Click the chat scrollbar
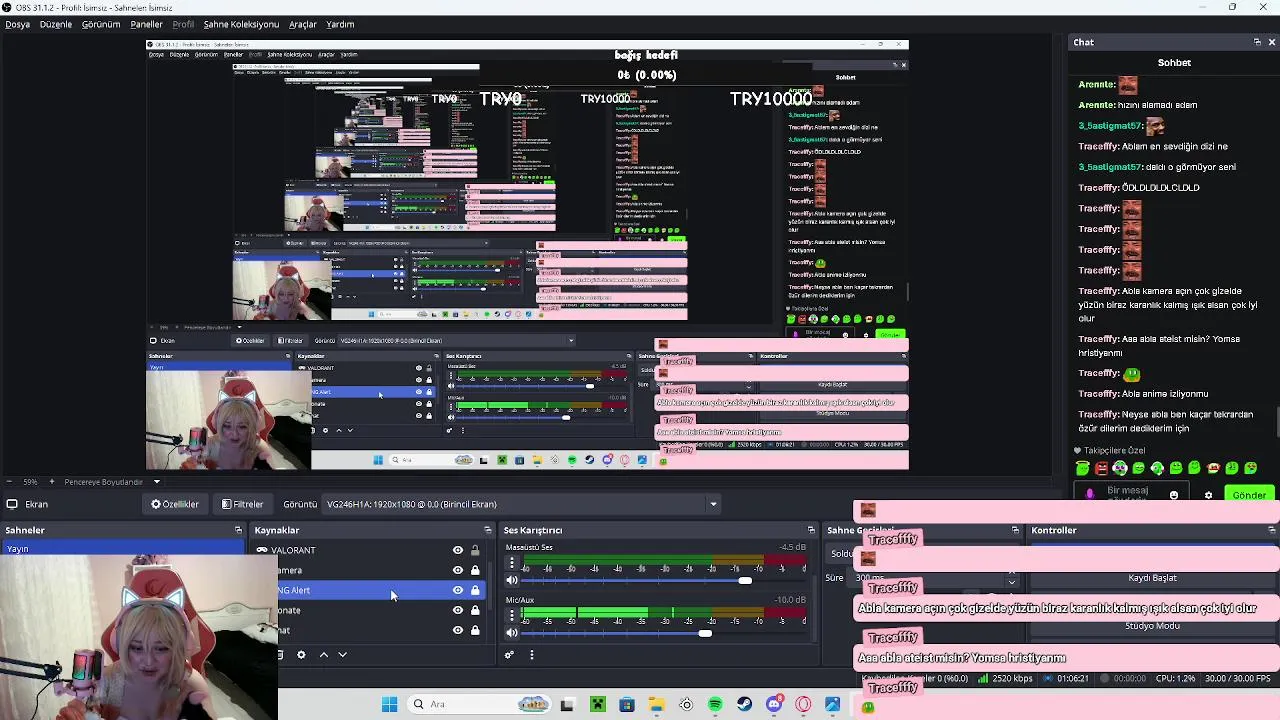1280x720 pixels. pyautogui.click(x=1276, y=420)
